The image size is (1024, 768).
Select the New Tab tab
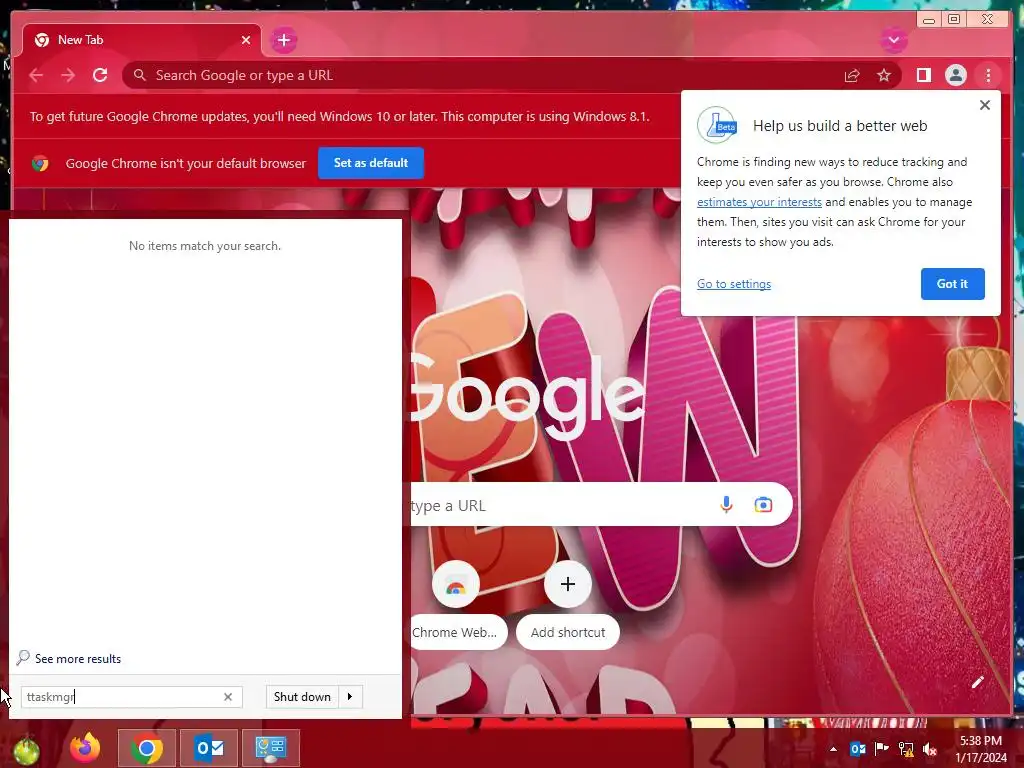[x=142, y=40]
